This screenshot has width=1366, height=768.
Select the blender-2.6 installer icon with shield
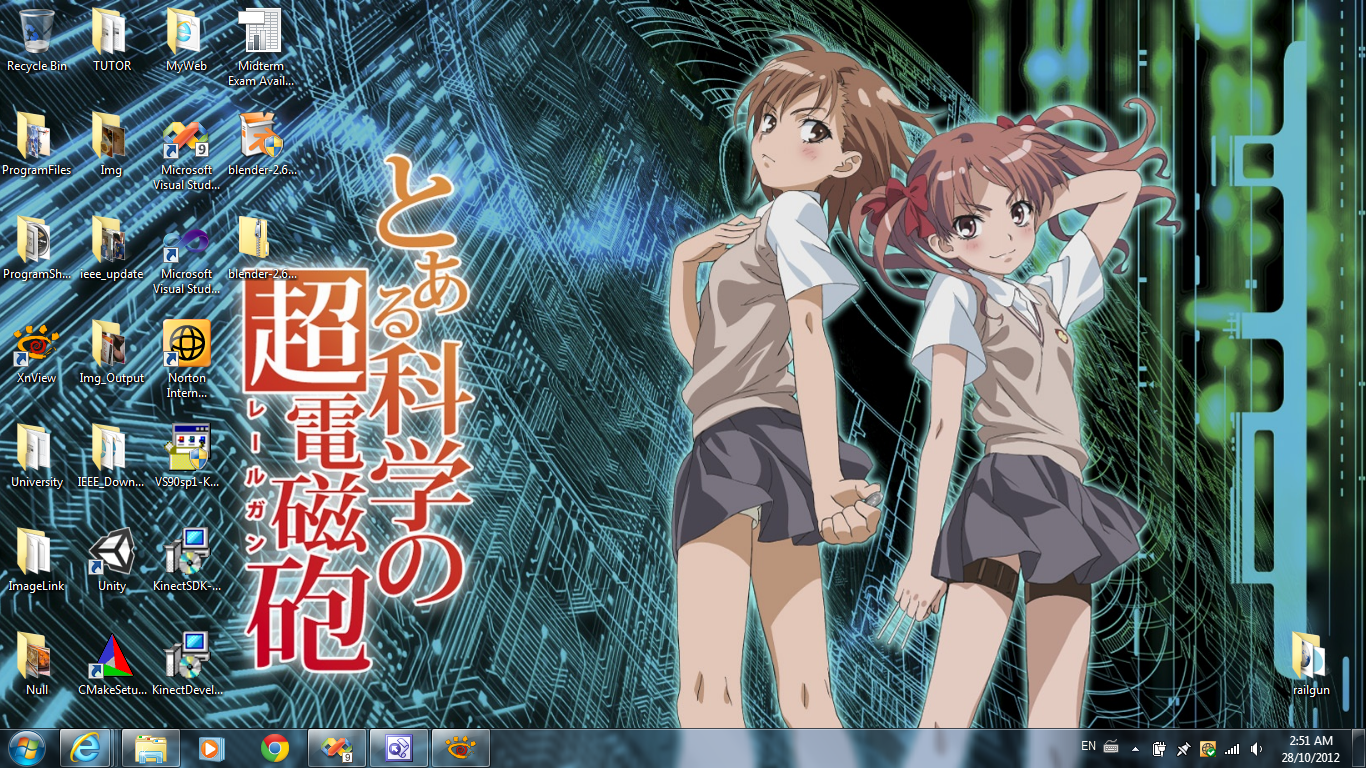point(261,144)
